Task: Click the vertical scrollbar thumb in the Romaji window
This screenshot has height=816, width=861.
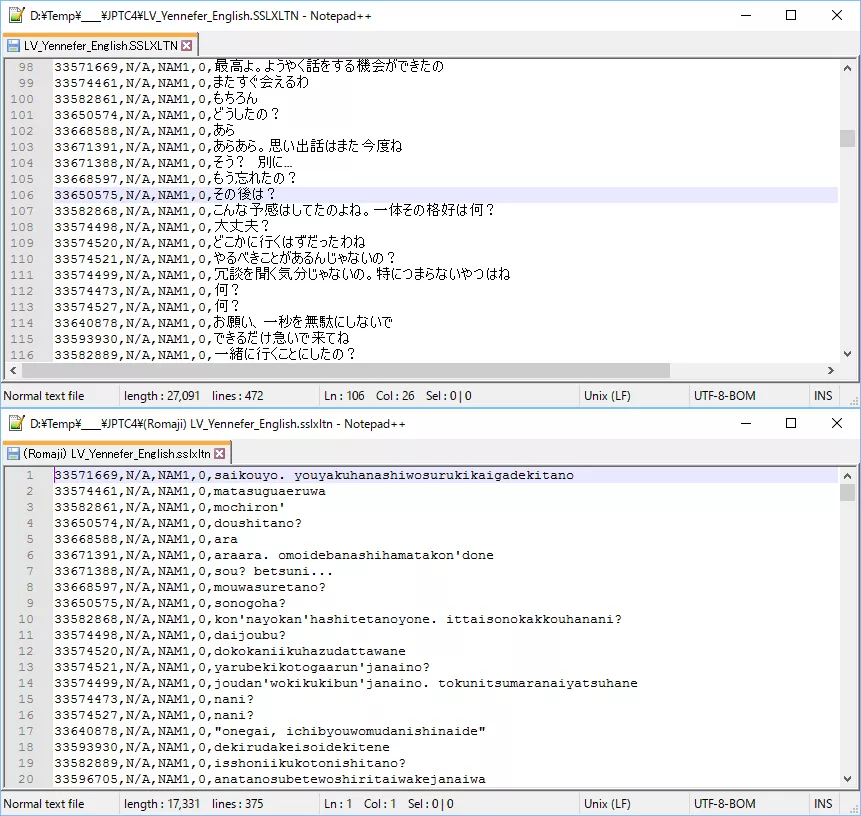Action: [x=847, y=493]
